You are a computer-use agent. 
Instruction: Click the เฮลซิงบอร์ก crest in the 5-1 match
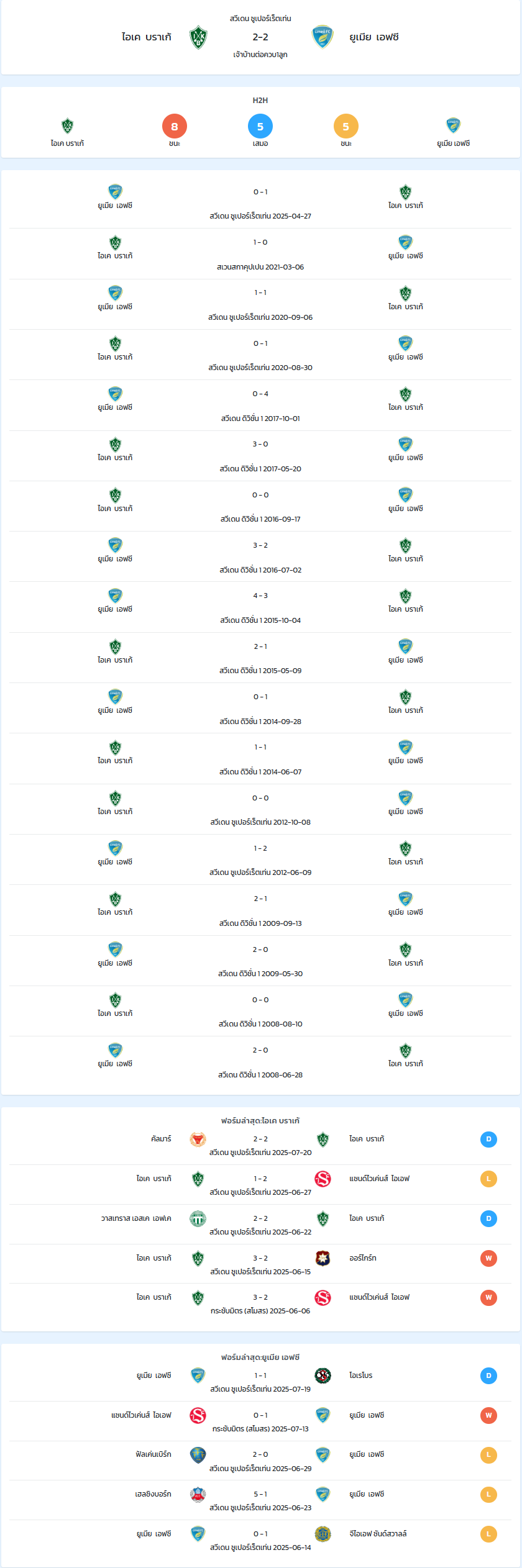click(x=198, y=1494)
